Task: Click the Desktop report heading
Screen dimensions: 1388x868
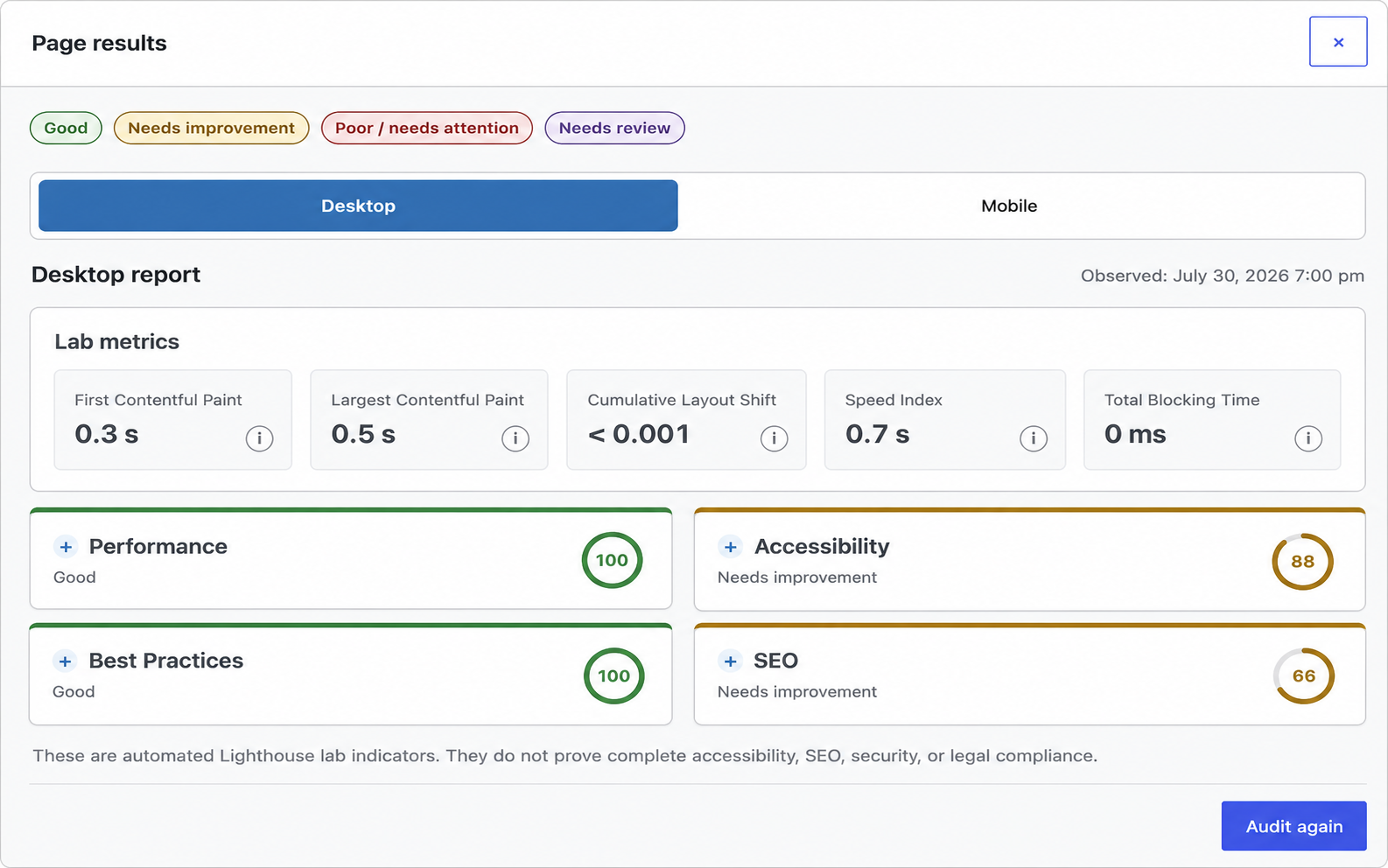Action: (116, 275)
